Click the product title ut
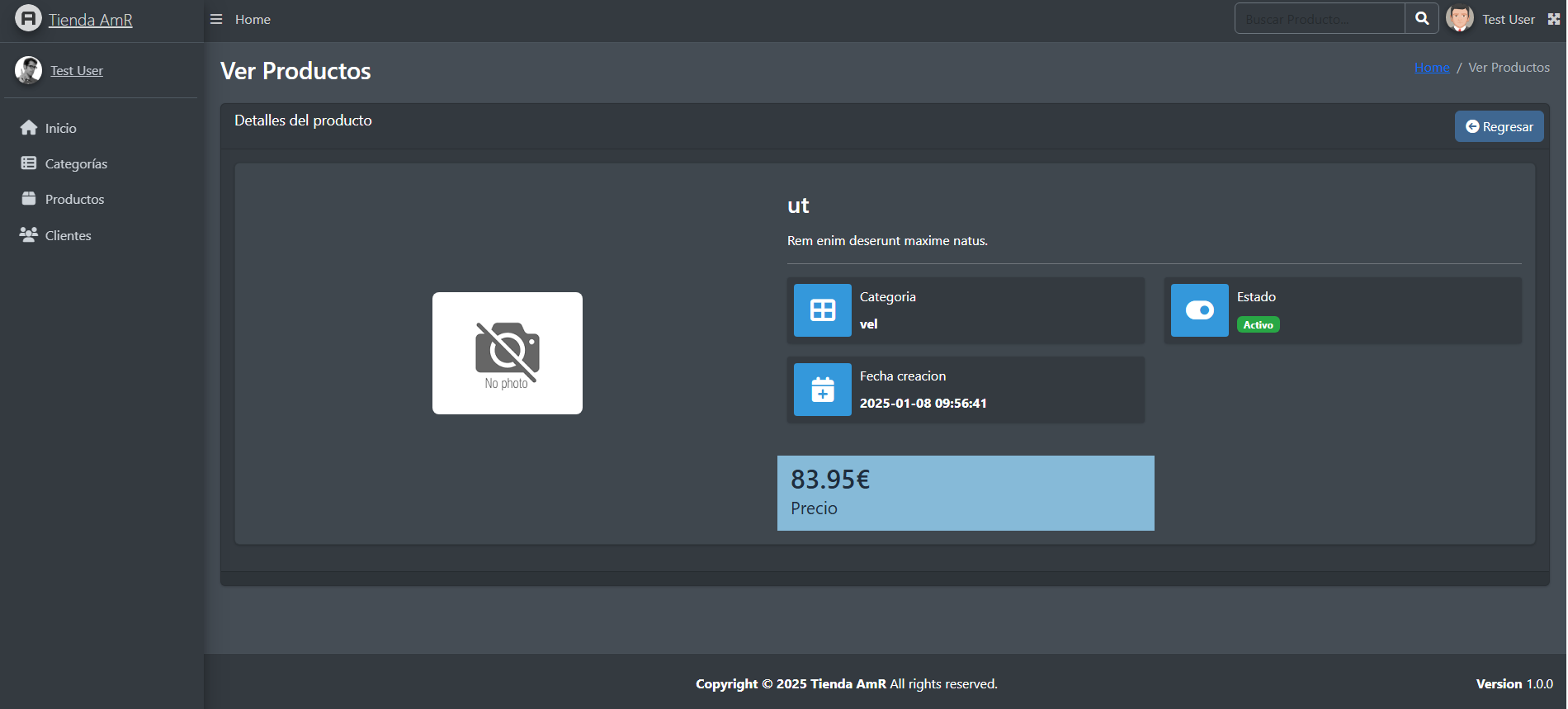Viewport: 1568px width, 709px height. click(798, 206)
